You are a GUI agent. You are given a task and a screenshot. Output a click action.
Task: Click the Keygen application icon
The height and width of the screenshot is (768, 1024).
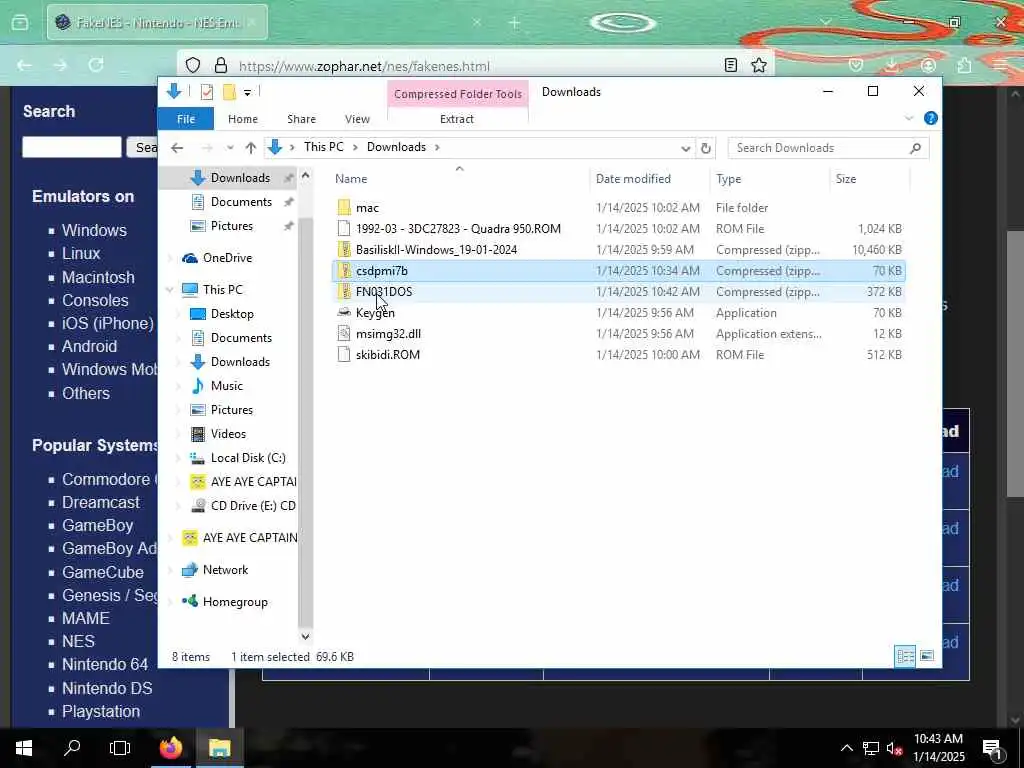point(344,312)
